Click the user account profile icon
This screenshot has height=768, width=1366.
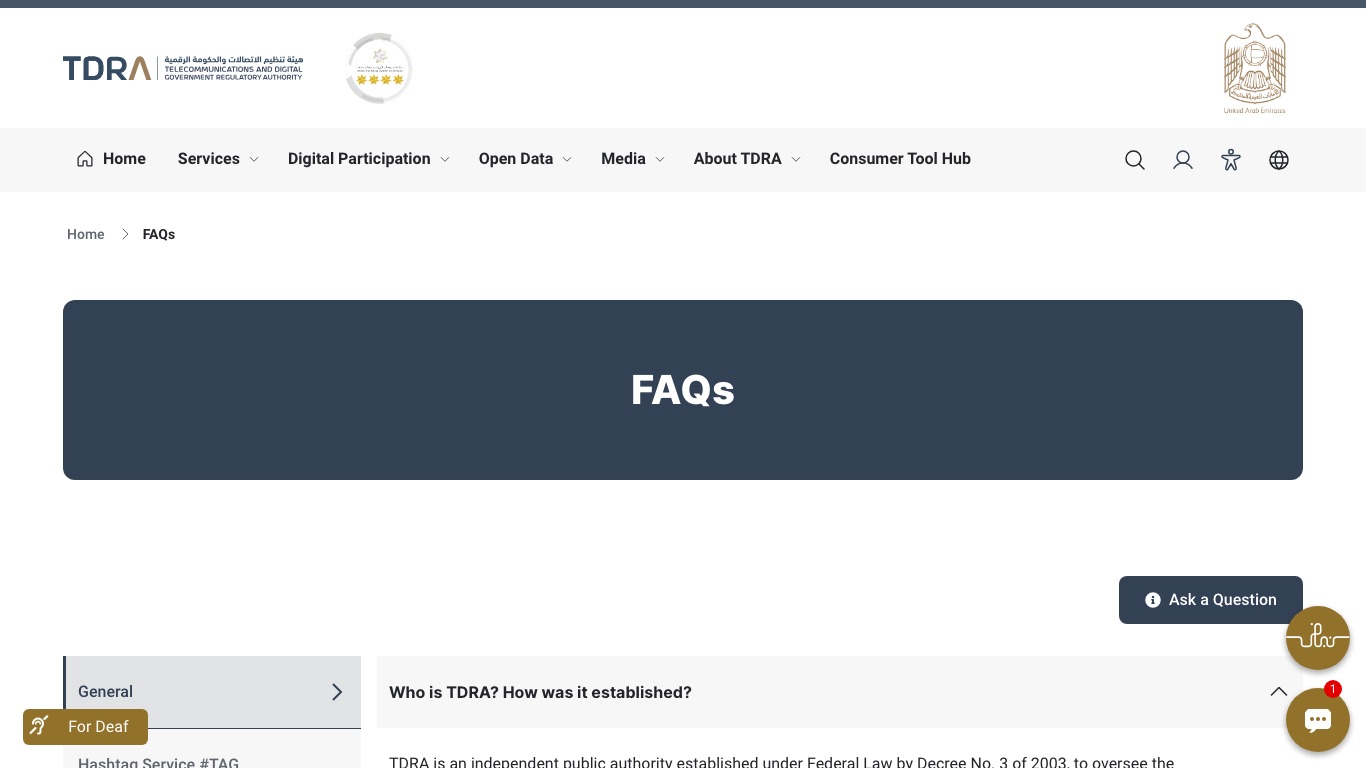[x=1183, y=160]
